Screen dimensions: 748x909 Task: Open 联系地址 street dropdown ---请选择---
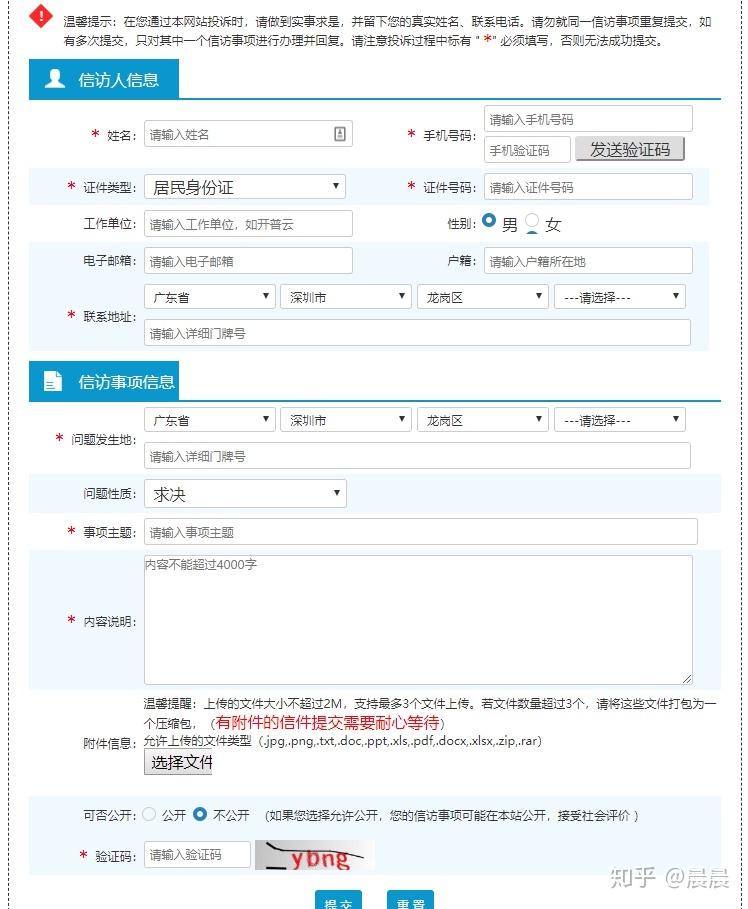[620, 296]
